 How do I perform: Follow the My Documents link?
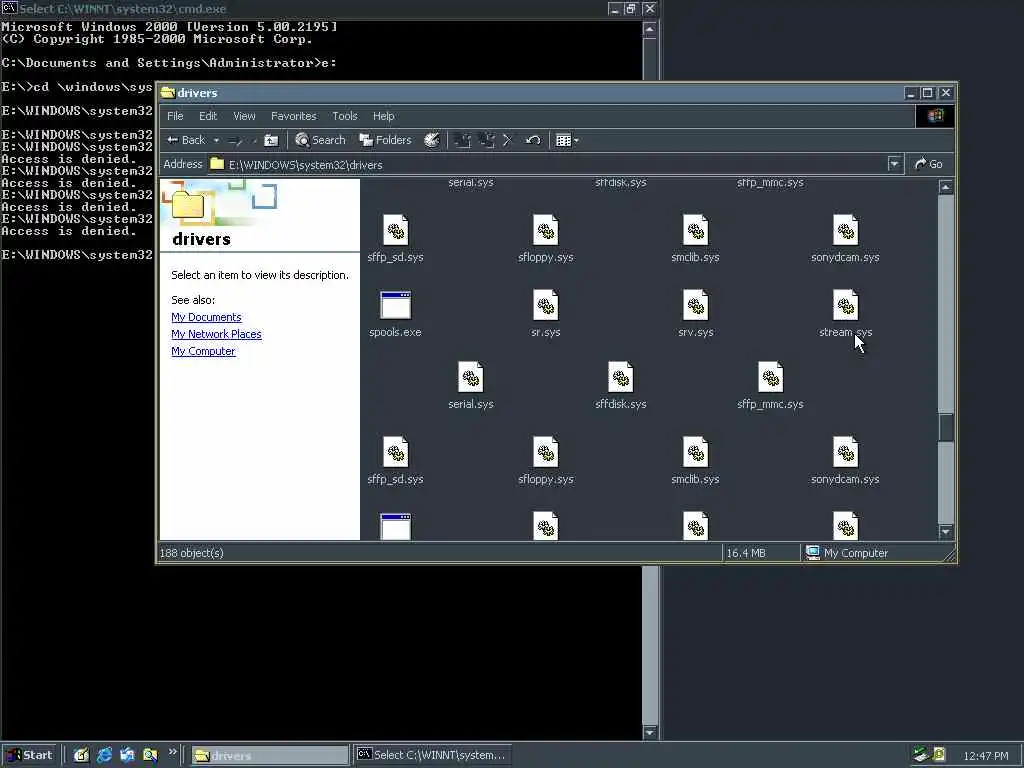click(206, 317)
